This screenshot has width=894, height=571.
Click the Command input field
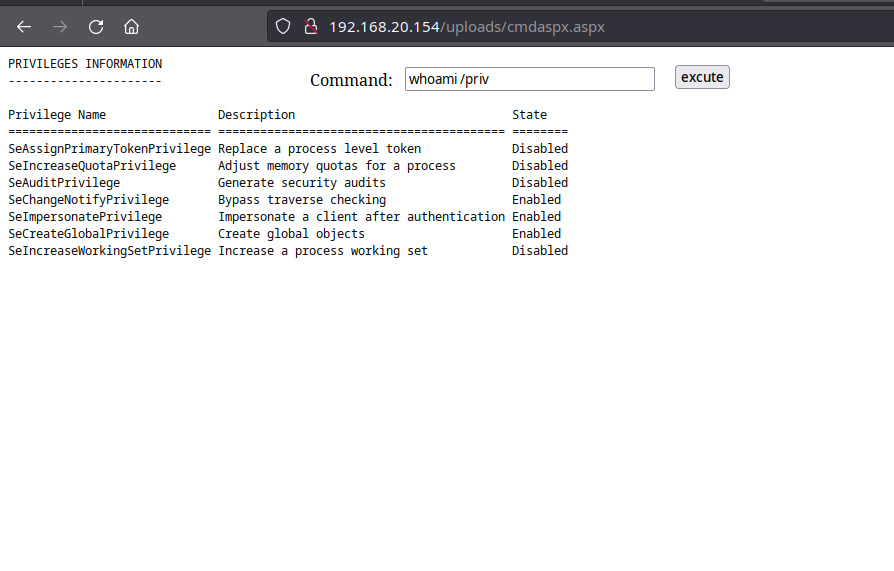pos(529,79)
